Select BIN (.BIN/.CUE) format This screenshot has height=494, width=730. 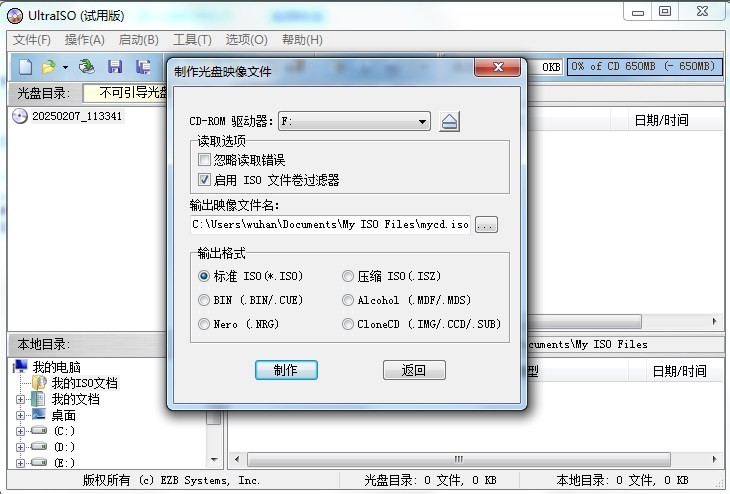[203, 300]
